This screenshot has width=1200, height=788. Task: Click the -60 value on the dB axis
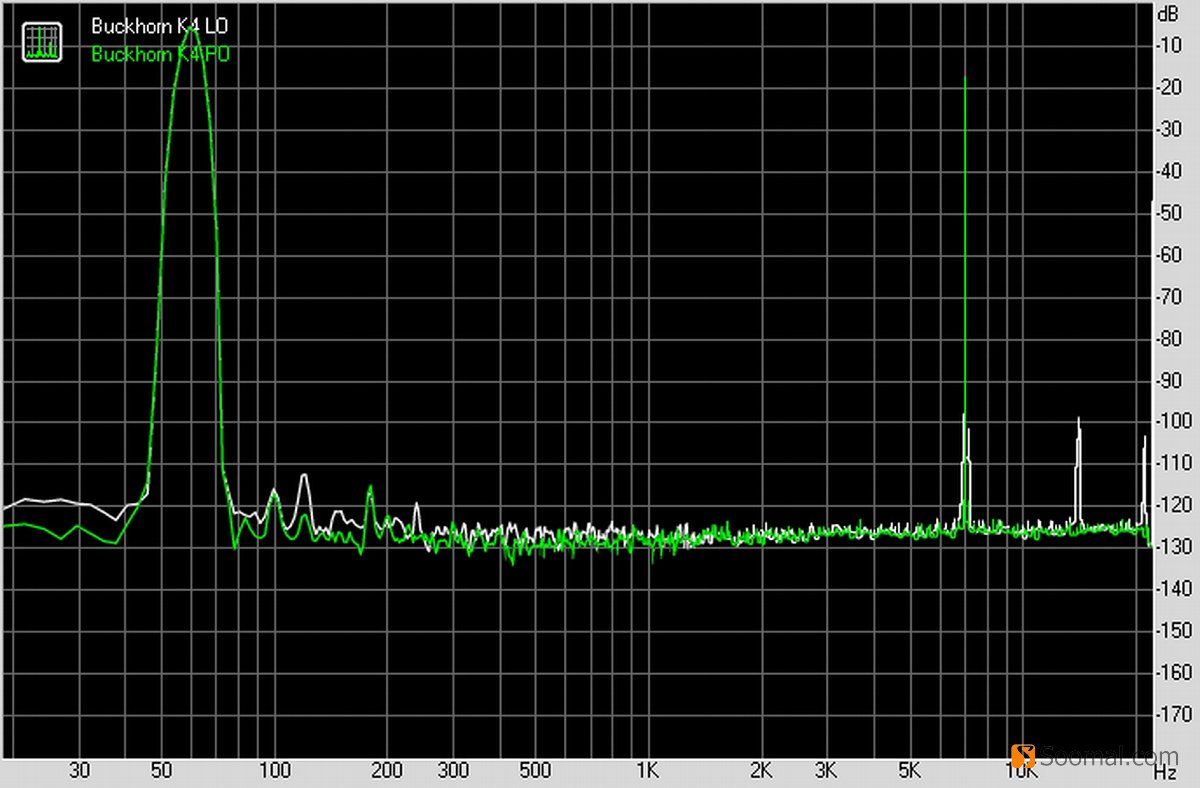[1168, 254]
